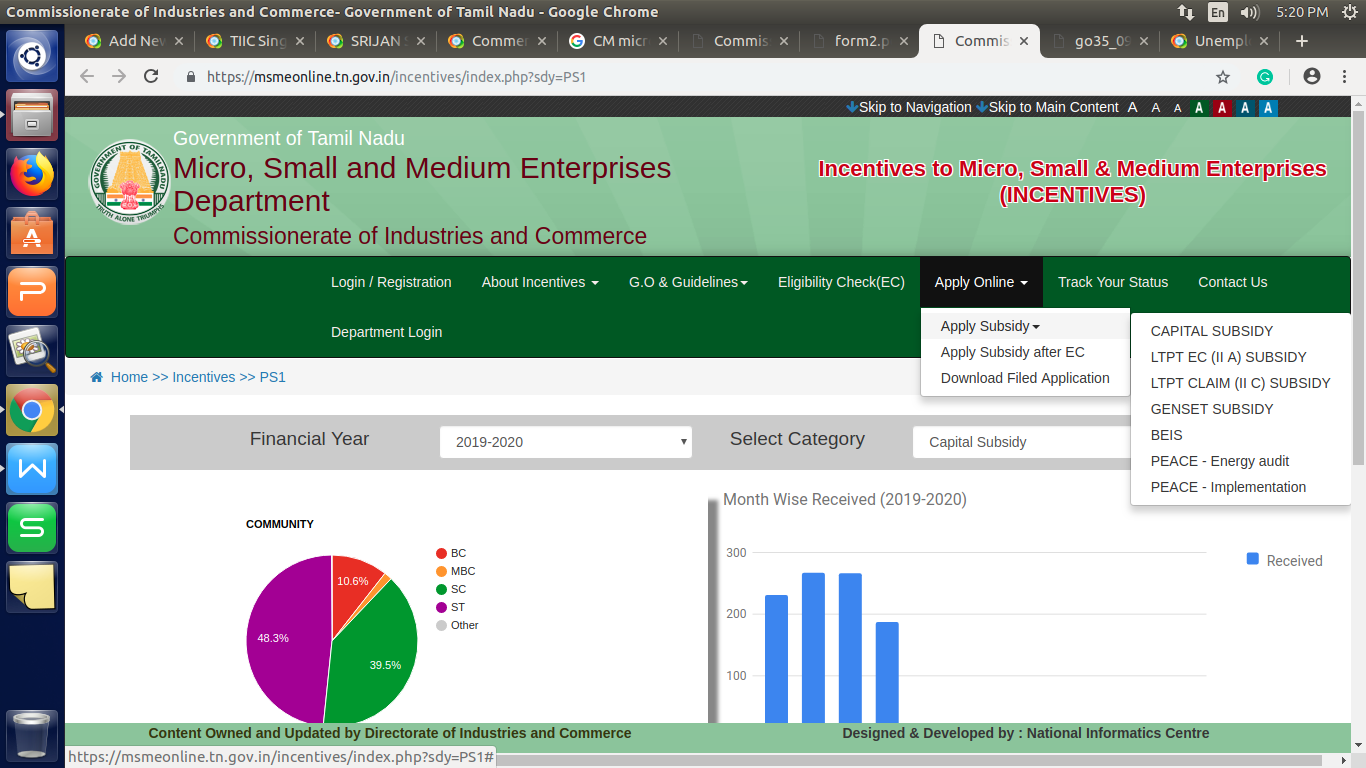Open Chrome profile avatar icon
1366x768 pixels.
point(1312,77)
